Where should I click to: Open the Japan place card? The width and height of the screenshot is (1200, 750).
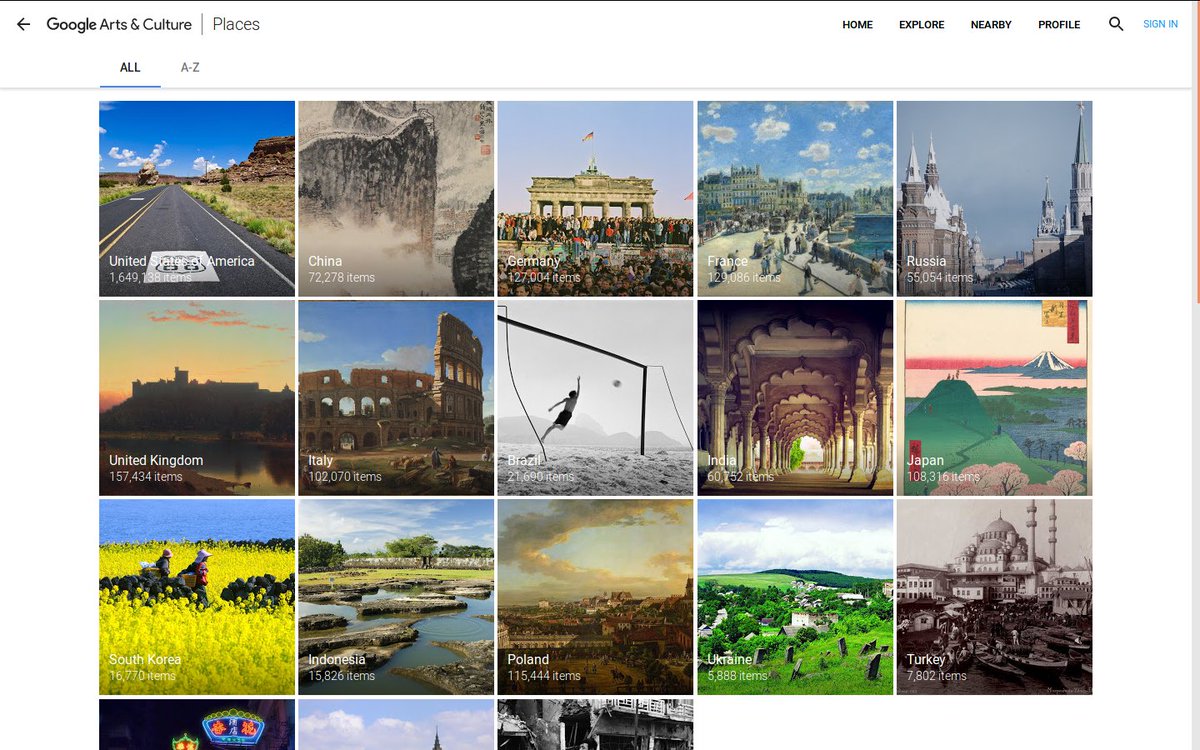994,398
